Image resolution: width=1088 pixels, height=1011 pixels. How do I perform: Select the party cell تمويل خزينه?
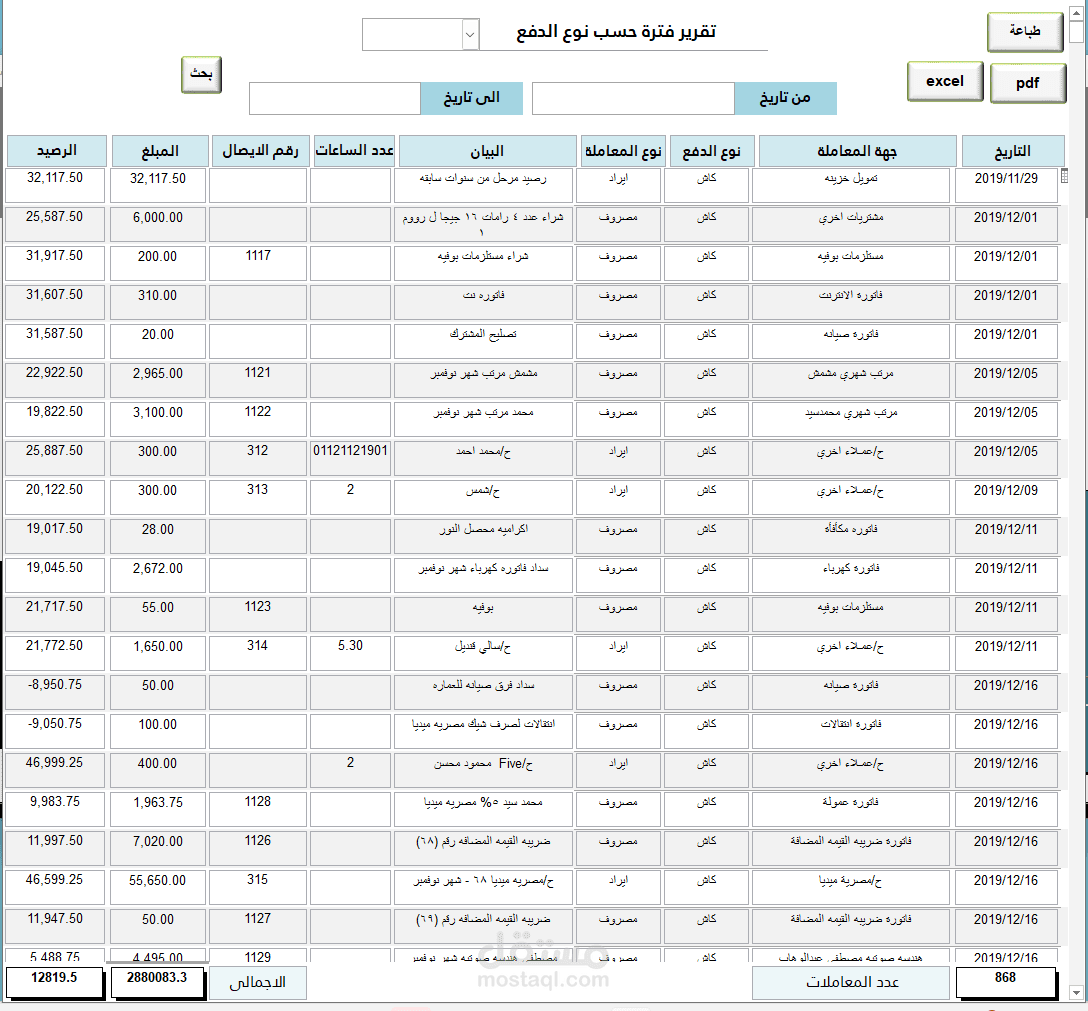click(851, 185)
